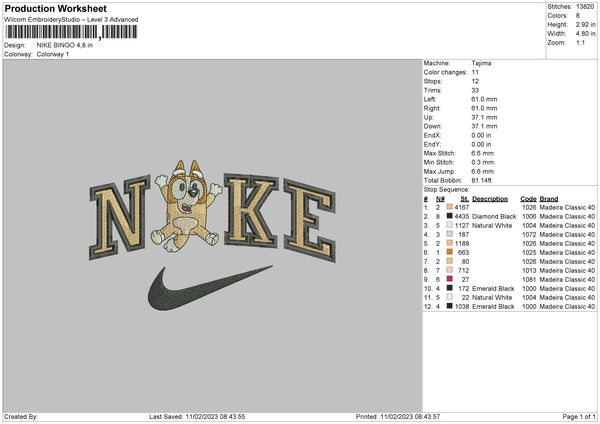Click the Nike swoosh in design preview
Image resolution: width=600 pixels, height=424 pixels.
tap(210, 288)
